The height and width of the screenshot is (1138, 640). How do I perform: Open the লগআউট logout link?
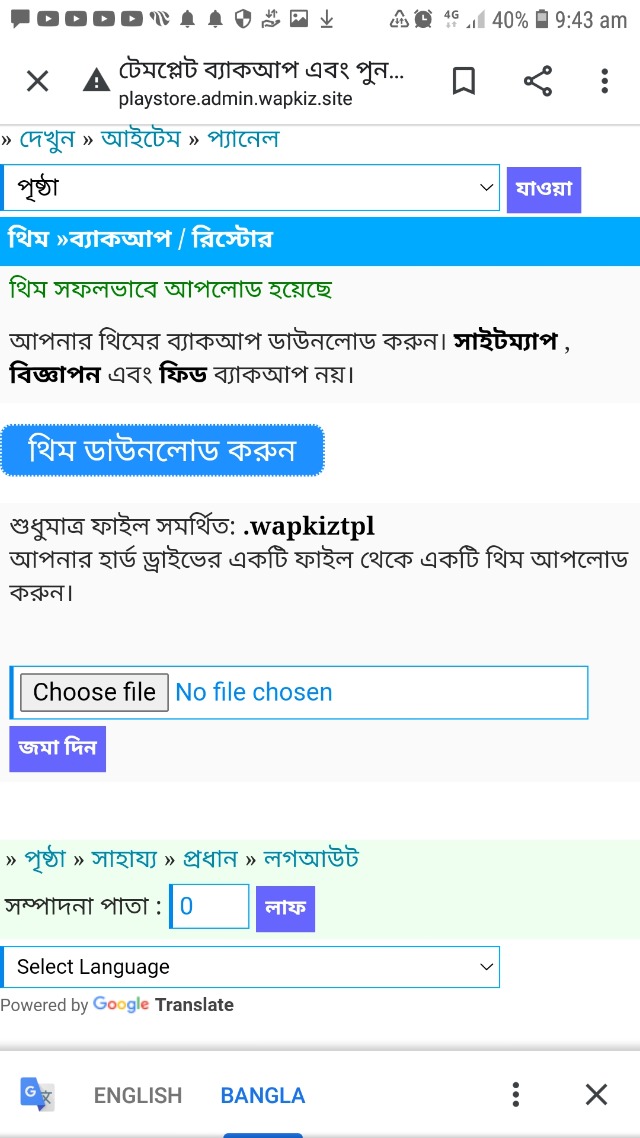pos(311,858)
